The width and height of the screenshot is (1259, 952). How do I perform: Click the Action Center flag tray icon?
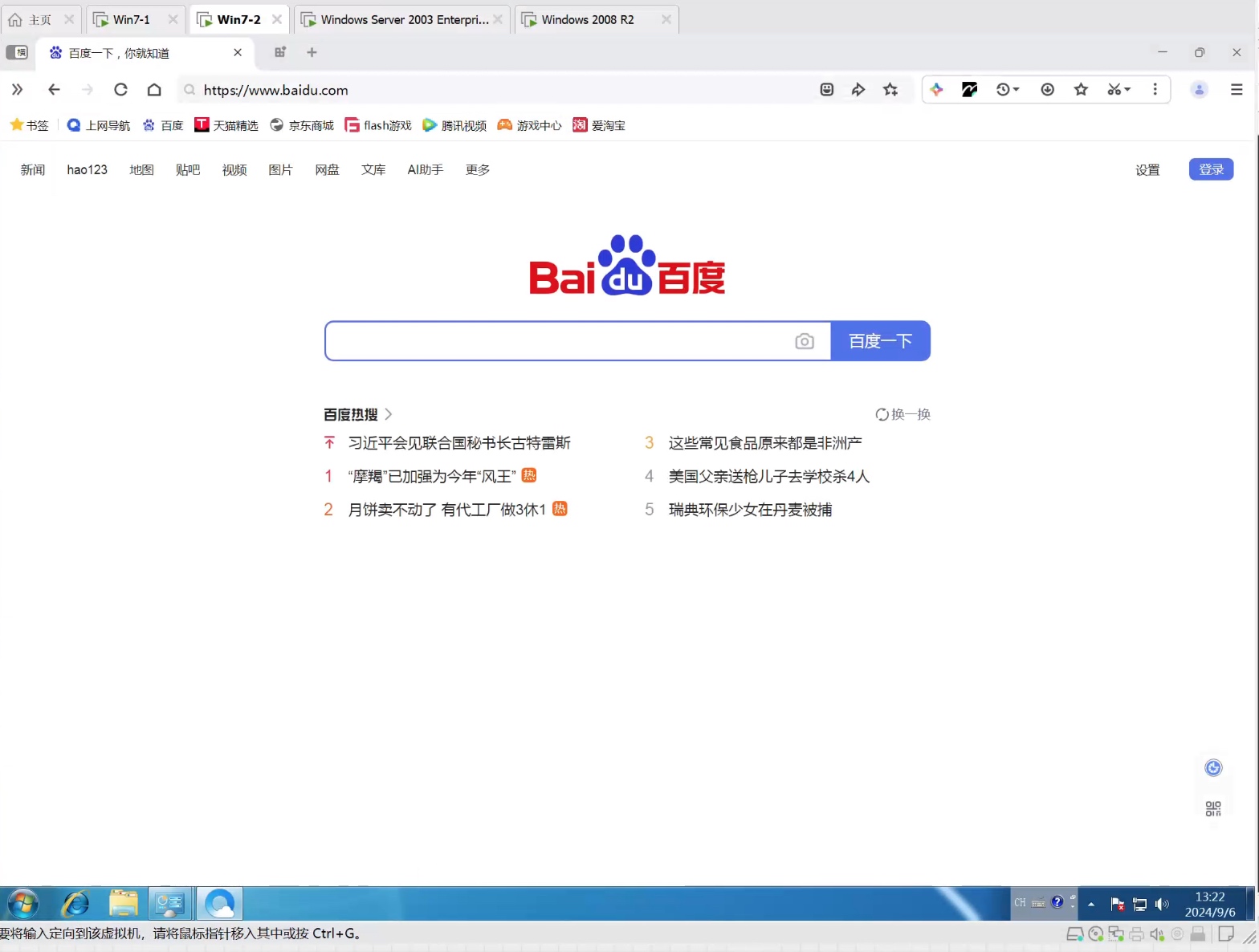(x=1117, y=904)
